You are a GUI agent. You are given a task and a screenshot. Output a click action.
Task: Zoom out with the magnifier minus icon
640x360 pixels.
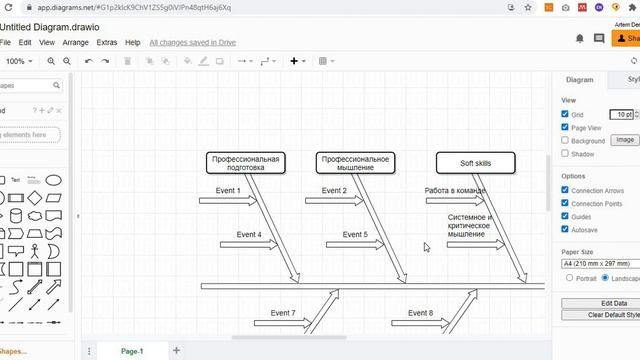(67, 61)
